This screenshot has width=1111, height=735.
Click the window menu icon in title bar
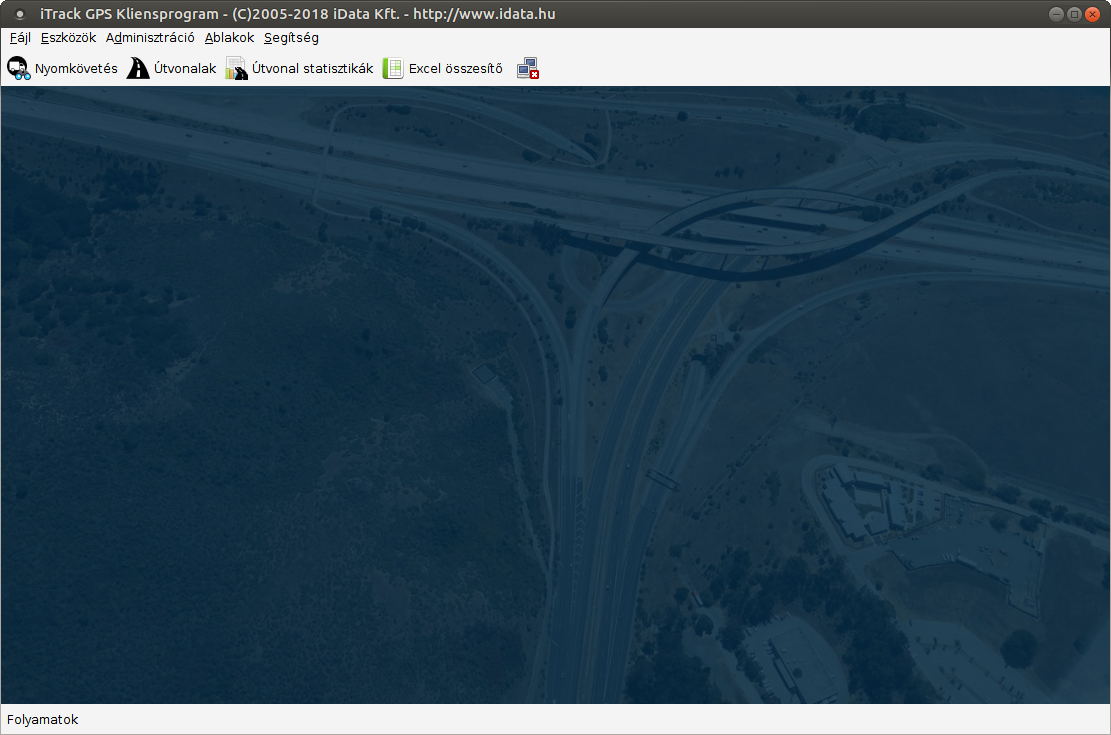(x=20, y=14)
